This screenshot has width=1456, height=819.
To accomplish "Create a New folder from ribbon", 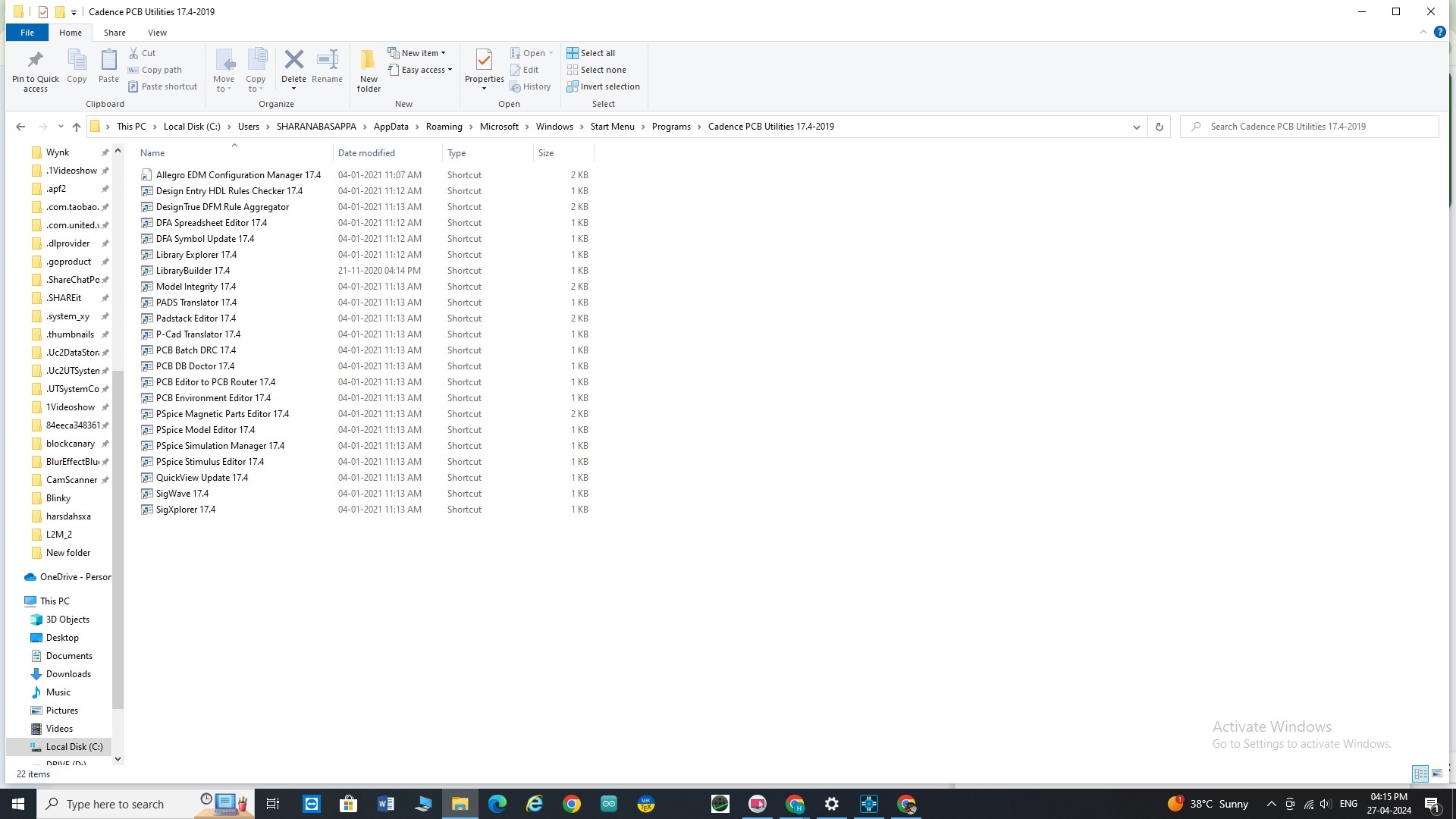I will (369, 70).
